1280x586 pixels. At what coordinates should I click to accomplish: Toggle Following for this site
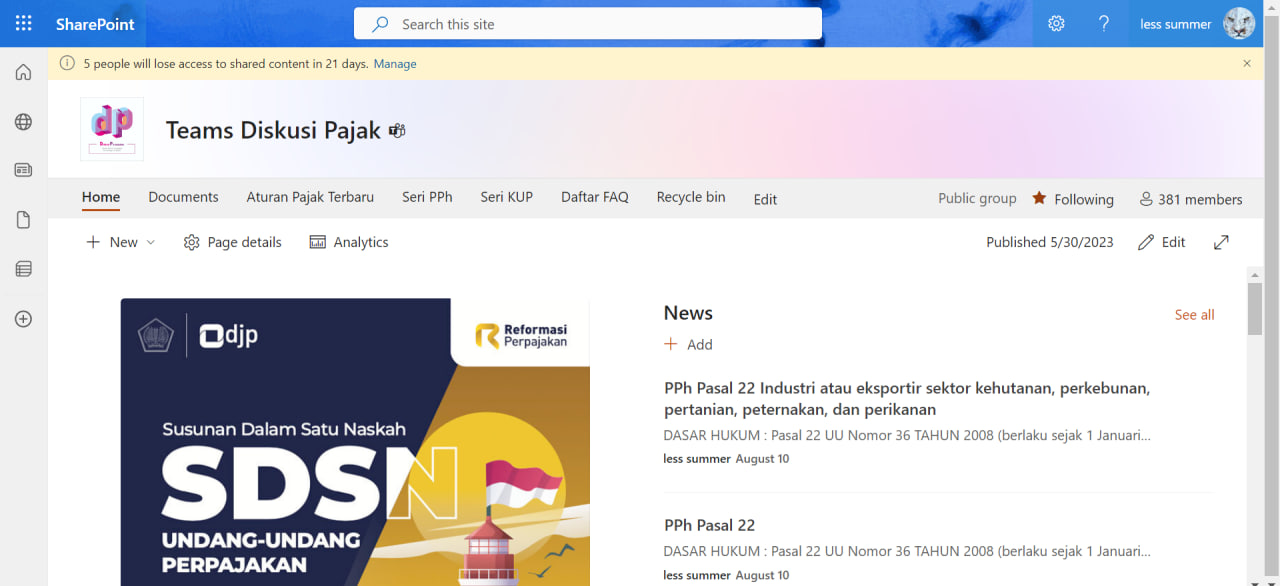(1073, 198)
